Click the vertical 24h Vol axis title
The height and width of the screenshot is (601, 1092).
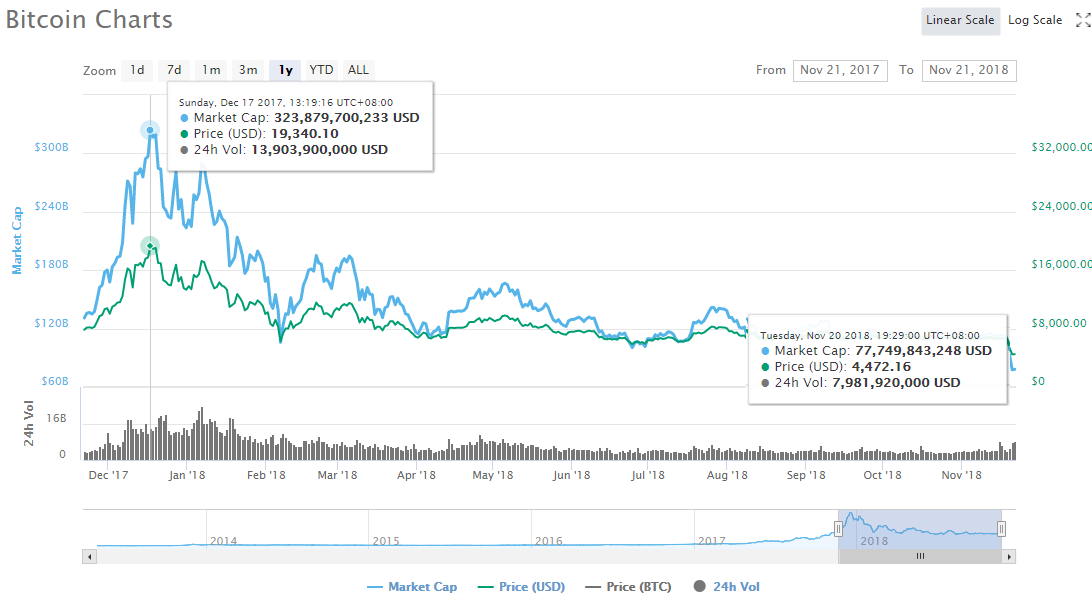(x=29, y=423)
